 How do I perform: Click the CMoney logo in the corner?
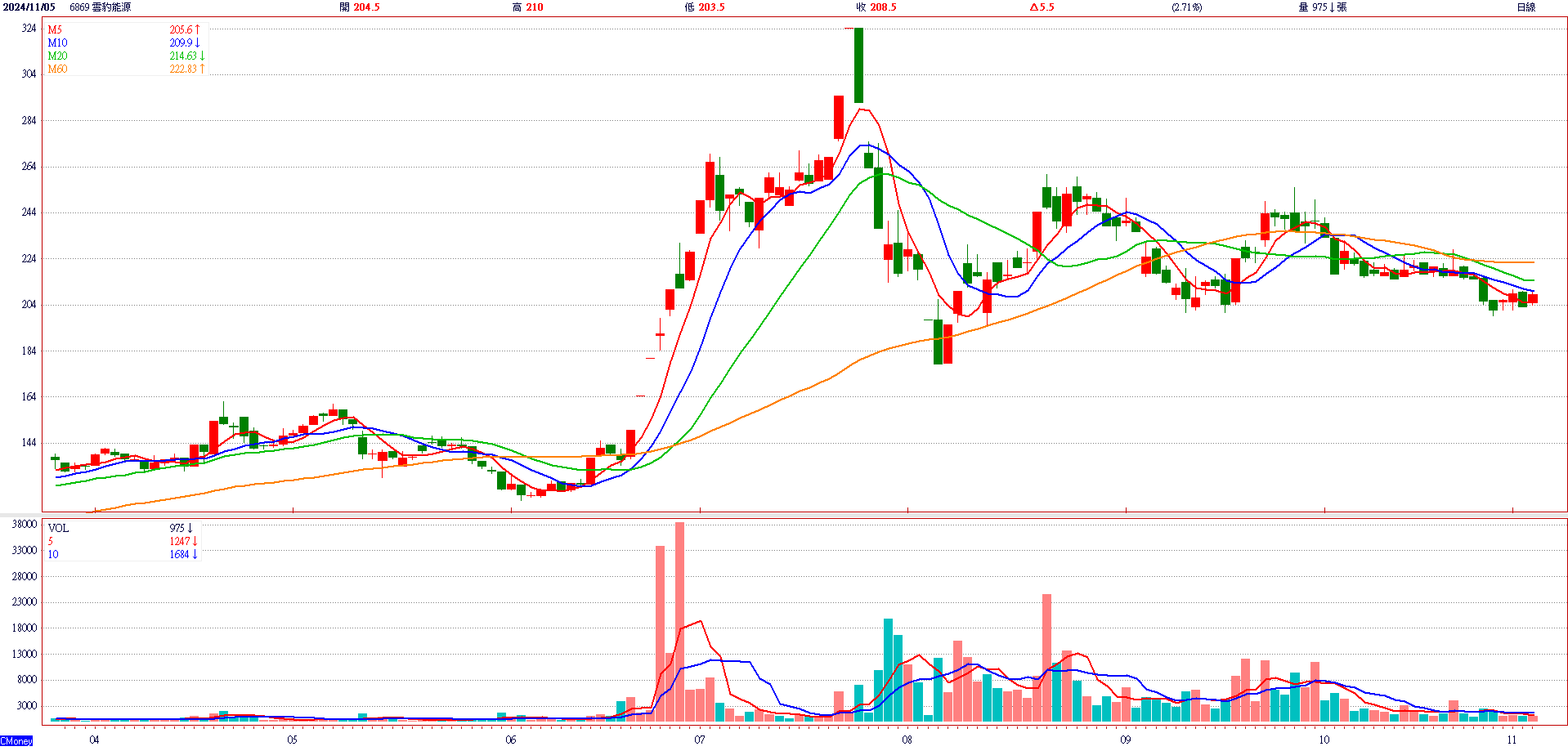pos(16,741)
